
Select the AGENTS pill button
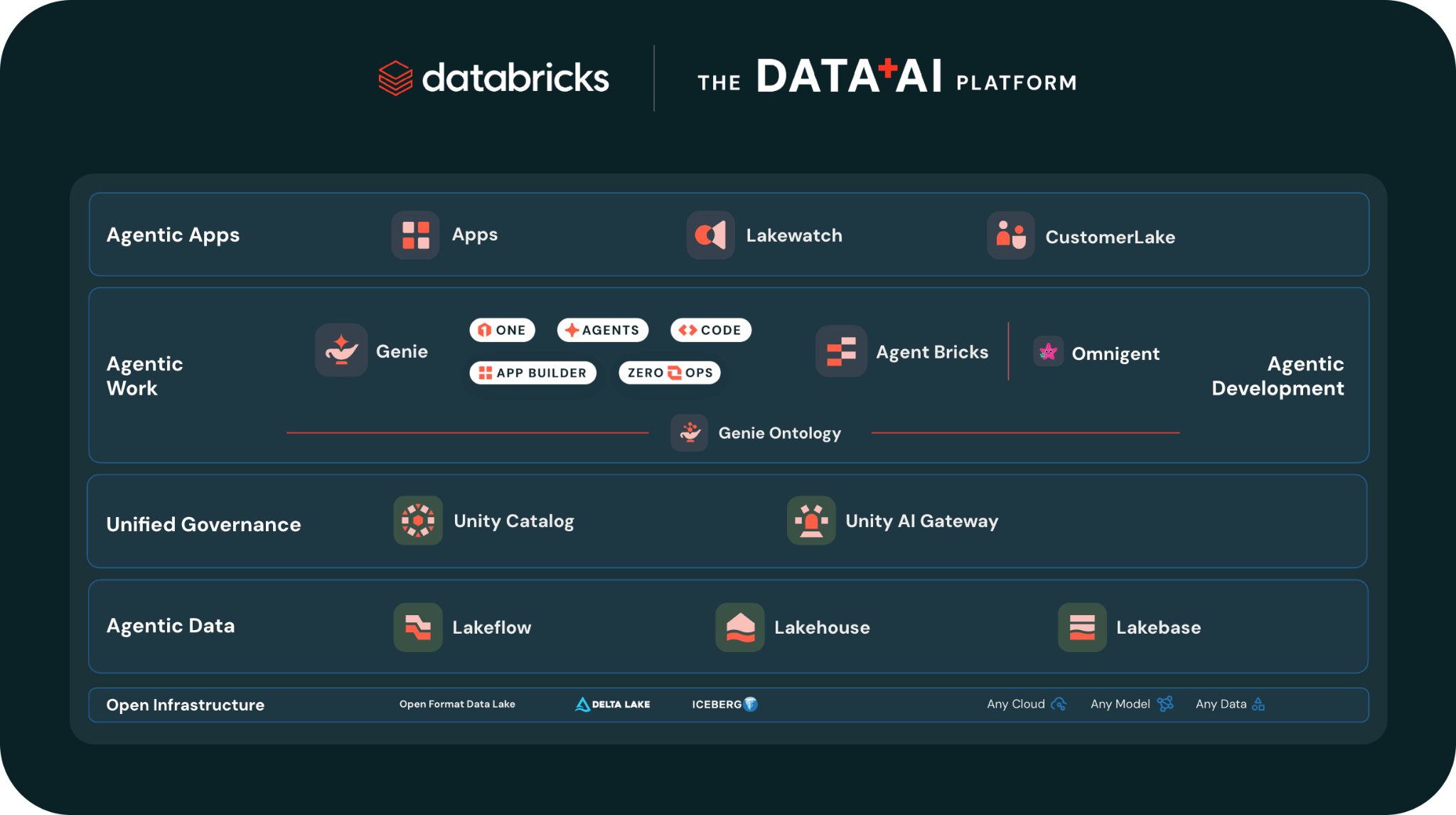[602, 330]
